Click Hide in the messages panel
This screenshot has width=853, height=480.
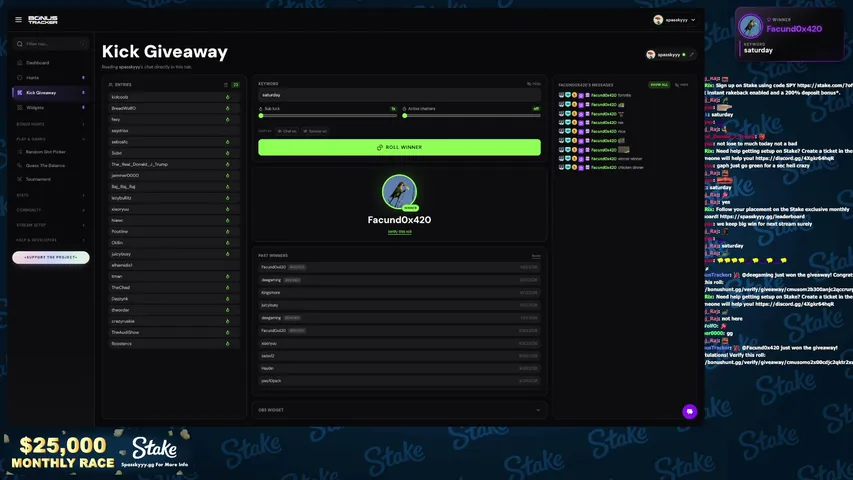pos(682,85)
